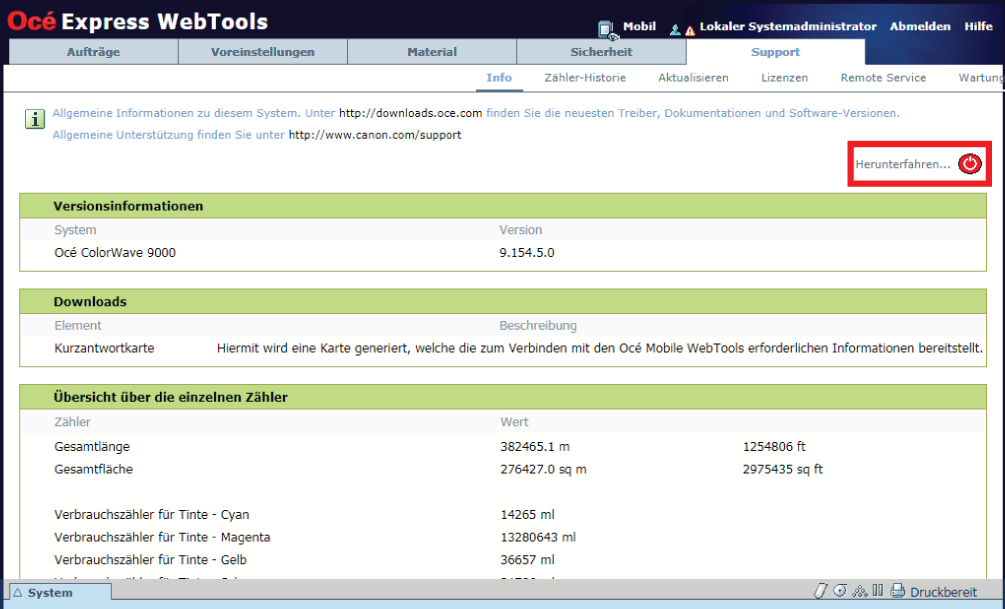Click the user avatar icon beside Lokaler Systemadministrator

675,29
